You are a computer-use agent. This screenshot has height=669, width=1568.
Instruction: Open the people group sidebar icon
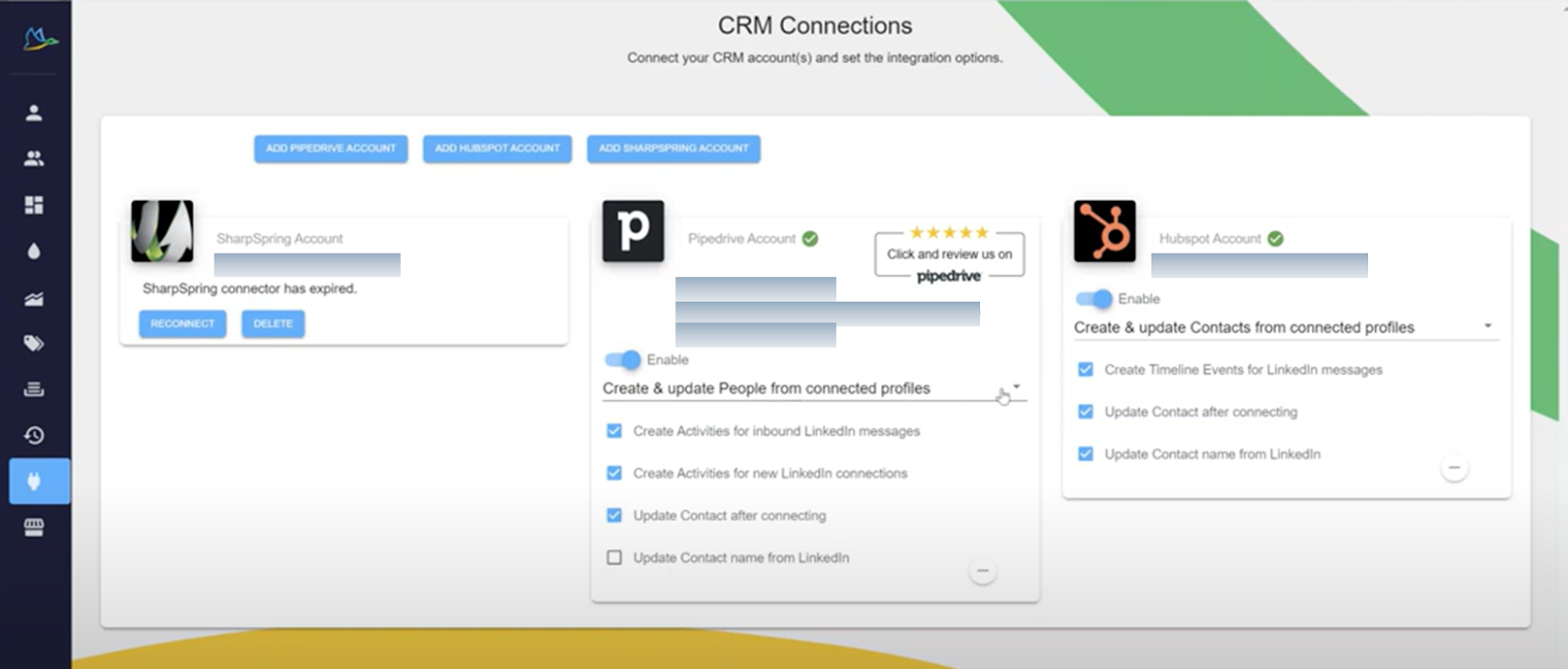[34, 159]
